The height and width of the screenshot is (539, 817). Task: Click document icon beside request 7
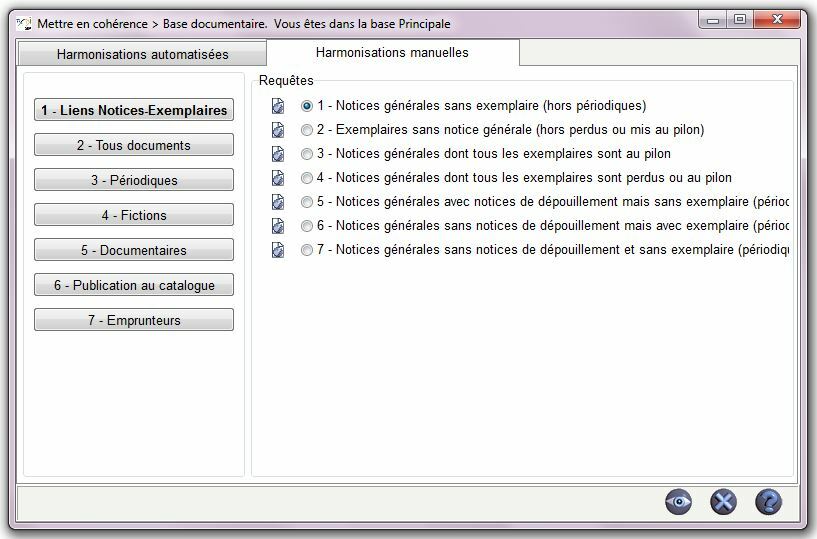coord(278,250)
